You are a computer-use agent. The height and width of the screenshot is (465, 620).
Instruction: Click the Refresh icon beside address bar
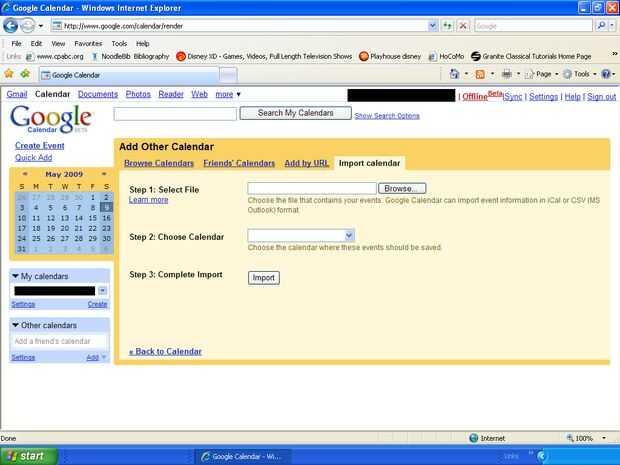coord(448,26)
